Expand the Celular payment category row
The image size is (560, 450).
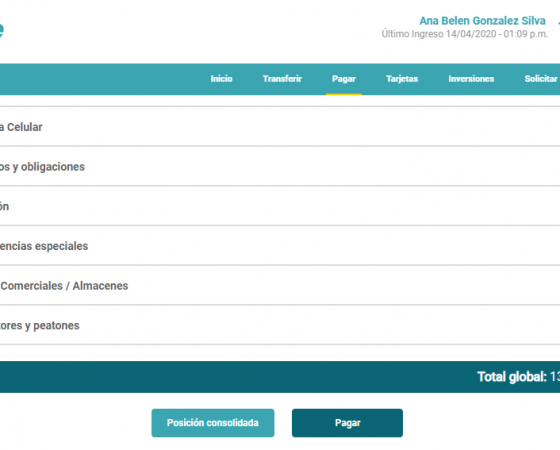pos(280,127)
